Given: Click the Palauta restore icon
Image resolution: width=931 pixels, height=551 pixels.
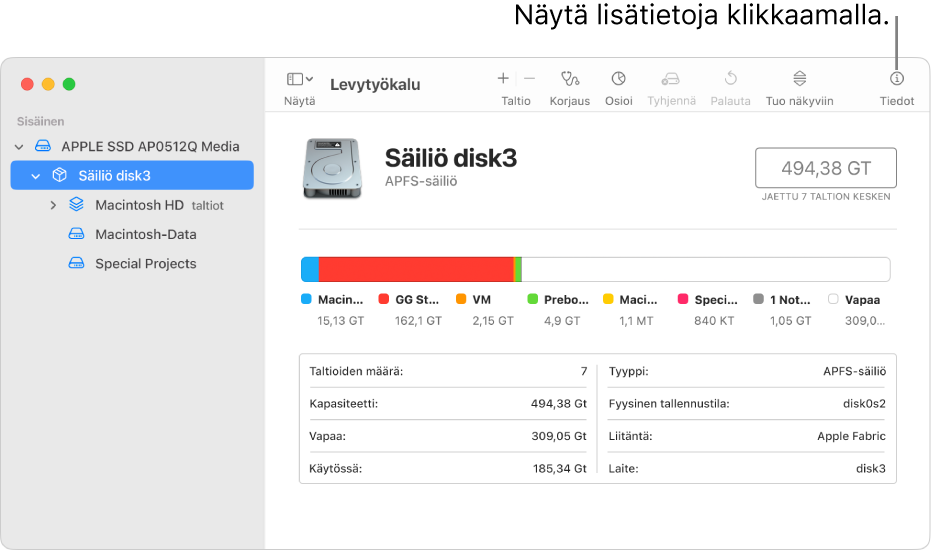Looking at the screenshot, I should click(x=731, y=78).
